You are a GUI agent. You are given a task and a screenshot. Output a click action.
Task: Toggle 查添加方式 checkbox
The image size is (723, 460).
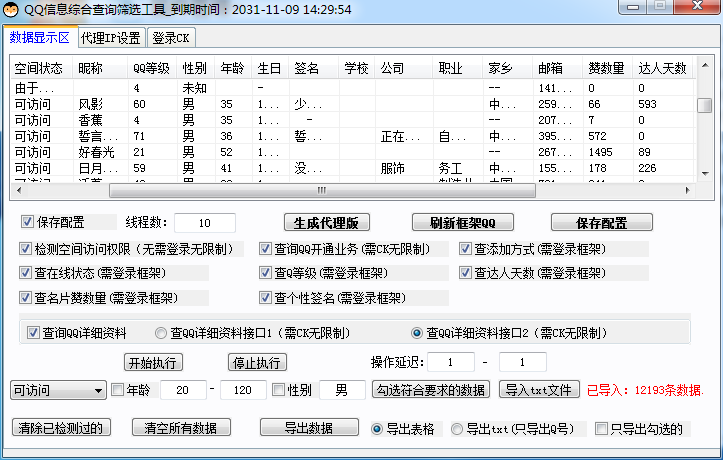coord(465,249)
